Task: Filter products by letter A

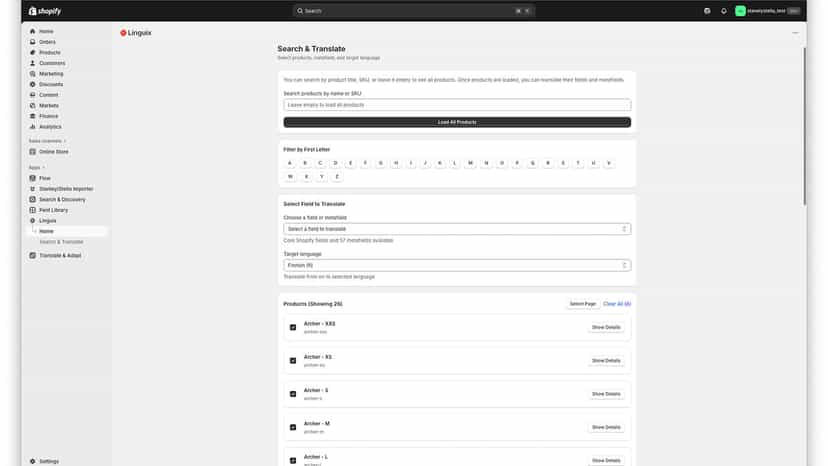Action: point(289,163)
